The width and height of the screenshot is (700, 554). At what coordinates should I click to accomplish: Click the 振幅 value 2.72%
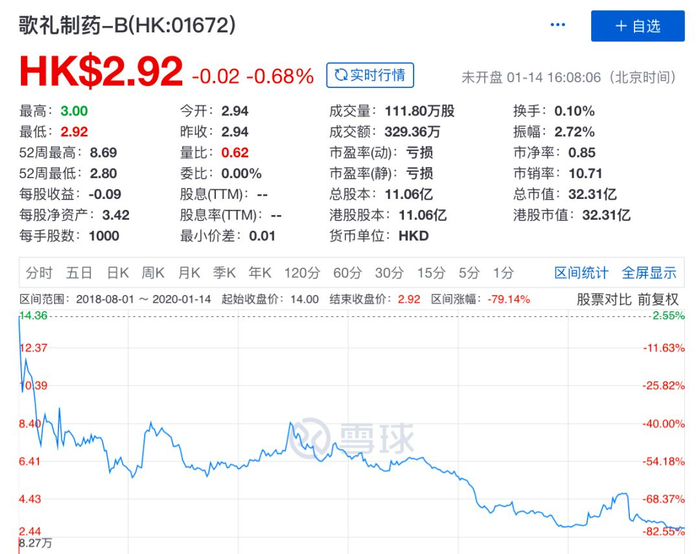pyautogui.click(x=575, y=132)
